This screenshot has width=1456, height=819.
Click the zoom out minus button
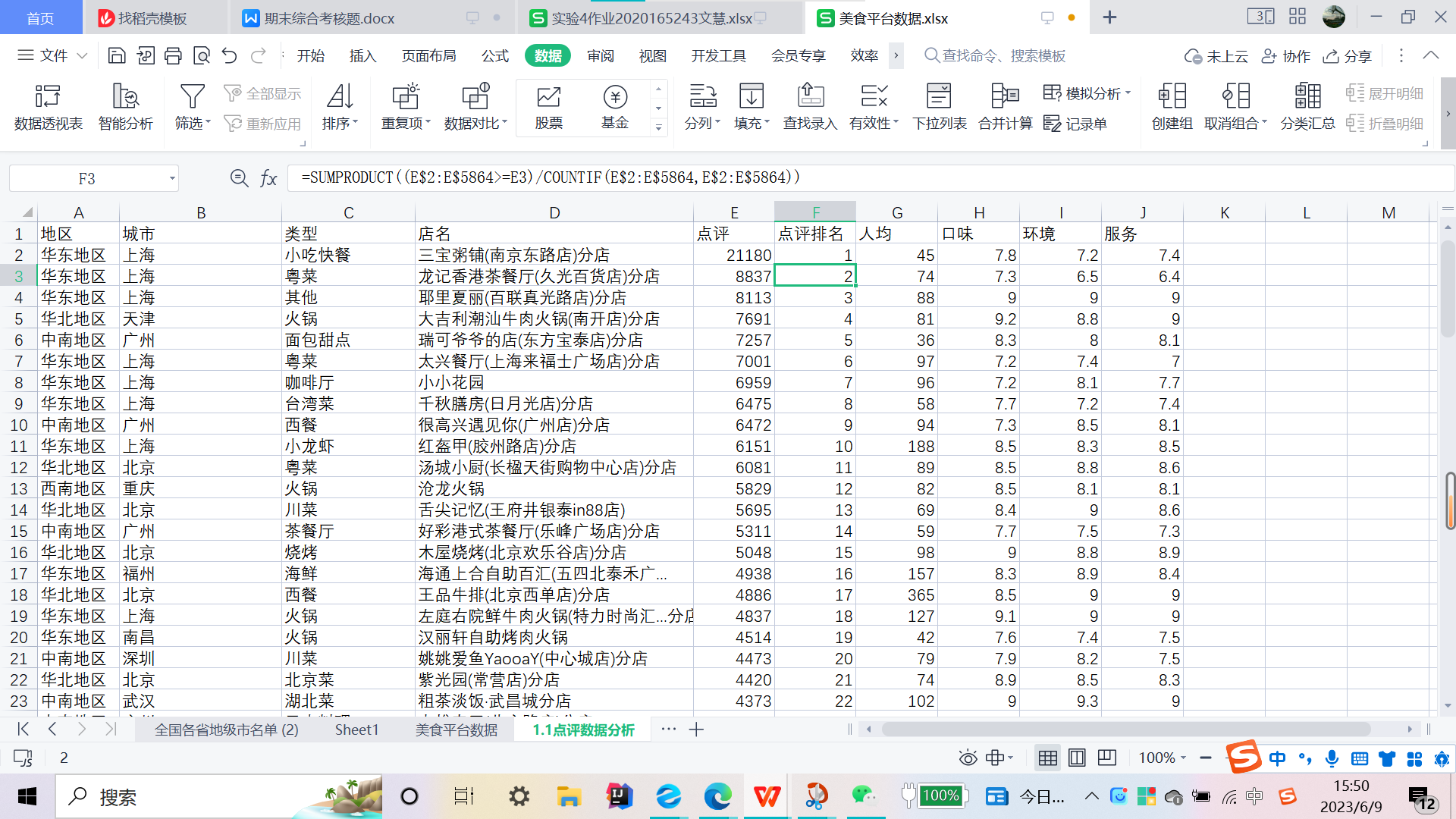coord(1205,758)
